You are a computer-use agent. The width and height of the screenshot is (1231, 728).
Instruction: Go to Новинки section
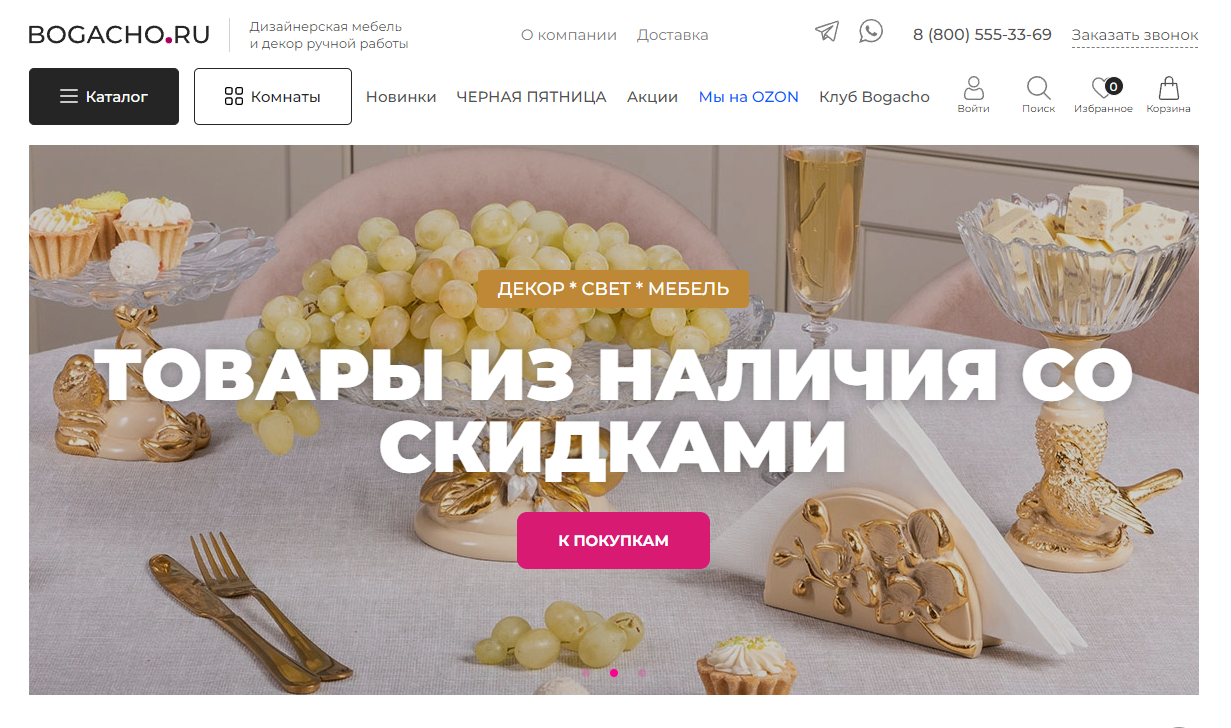tap(401, 97)
